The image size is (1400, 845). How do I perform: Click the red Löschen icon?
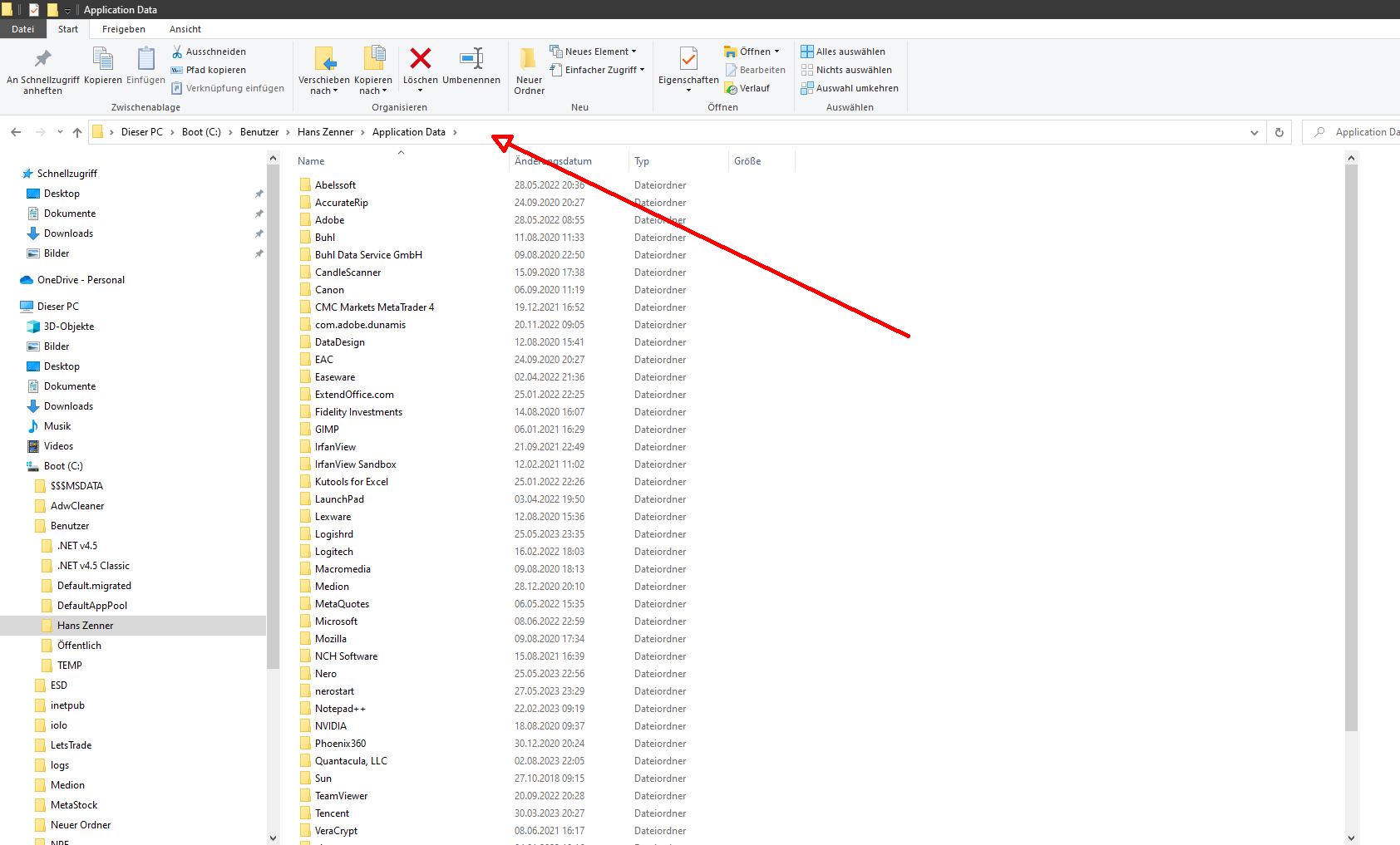pos(421,58)
